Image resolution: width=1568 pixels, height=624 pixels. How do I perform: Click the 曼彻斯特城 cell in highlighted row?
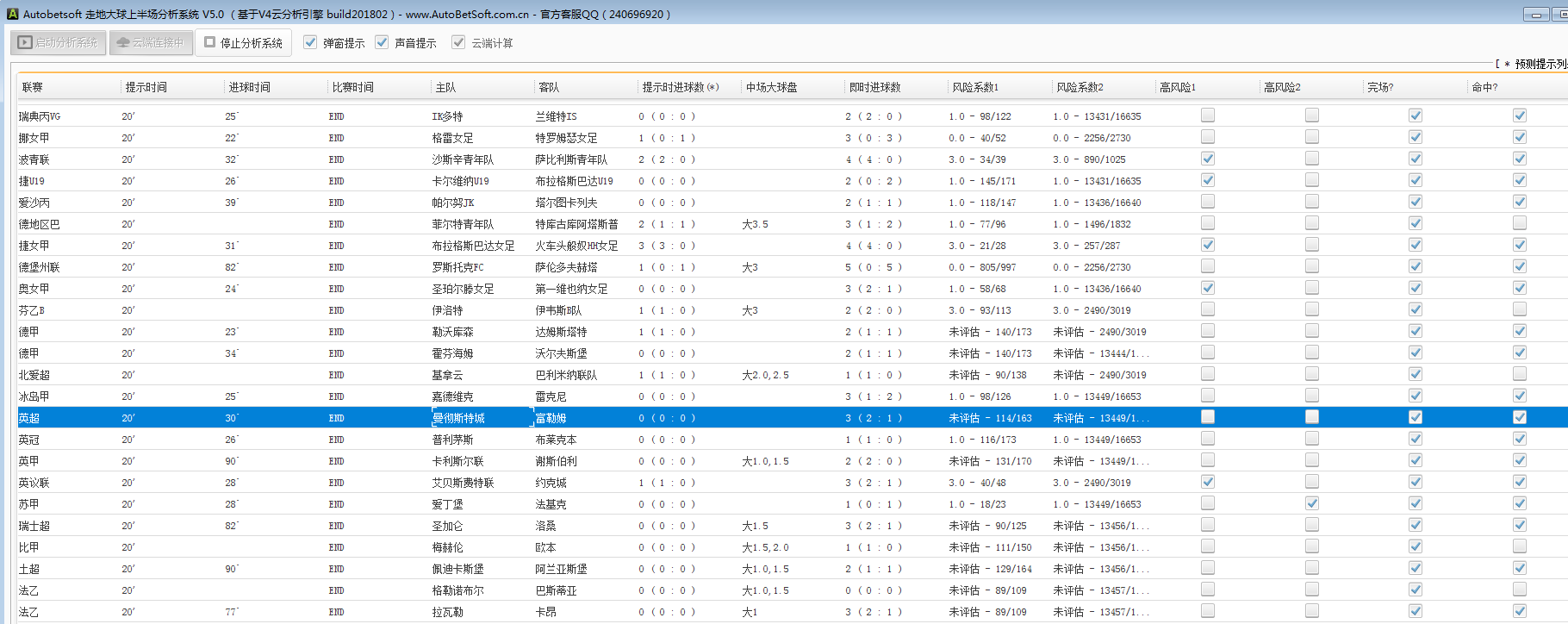point(459,418)
